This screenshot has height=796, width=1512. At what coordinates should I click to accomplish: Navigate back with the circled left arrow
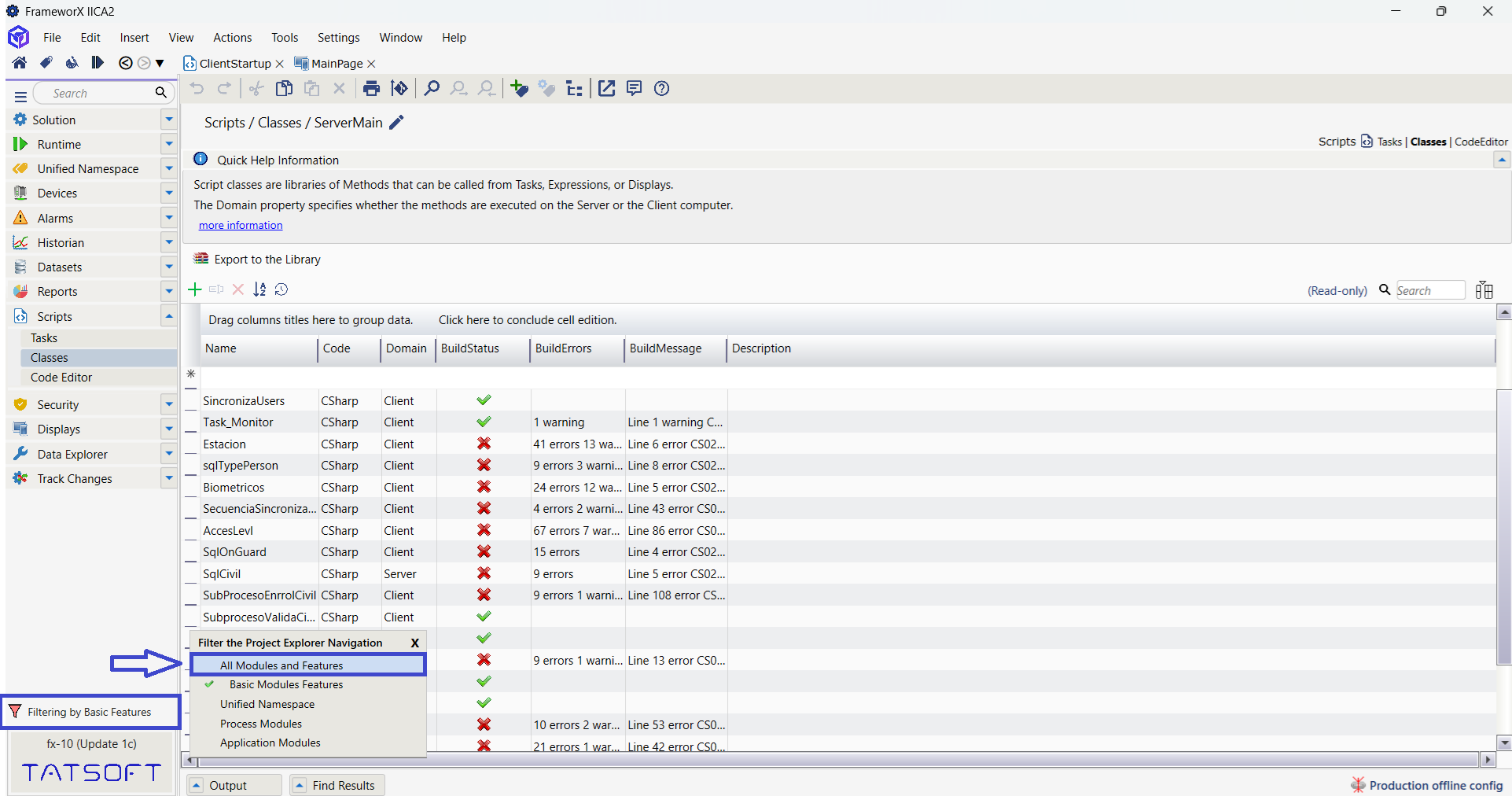pos(125,63)
